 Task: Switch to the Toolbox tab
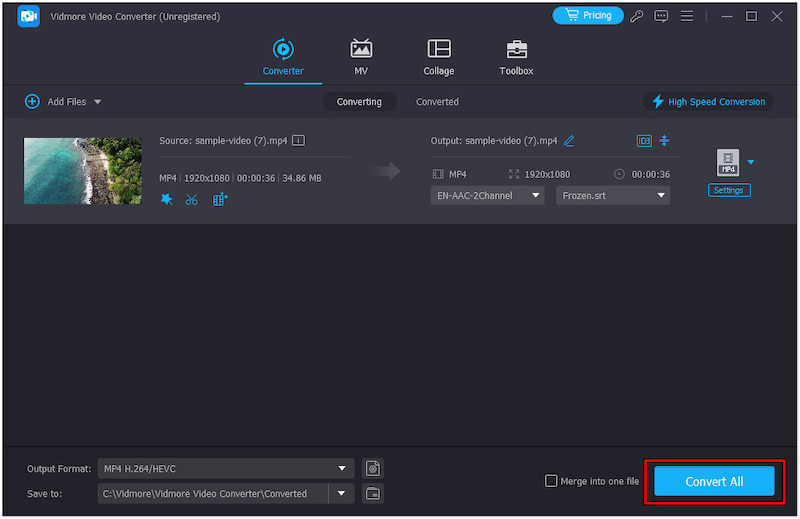[x=516, y=58]
